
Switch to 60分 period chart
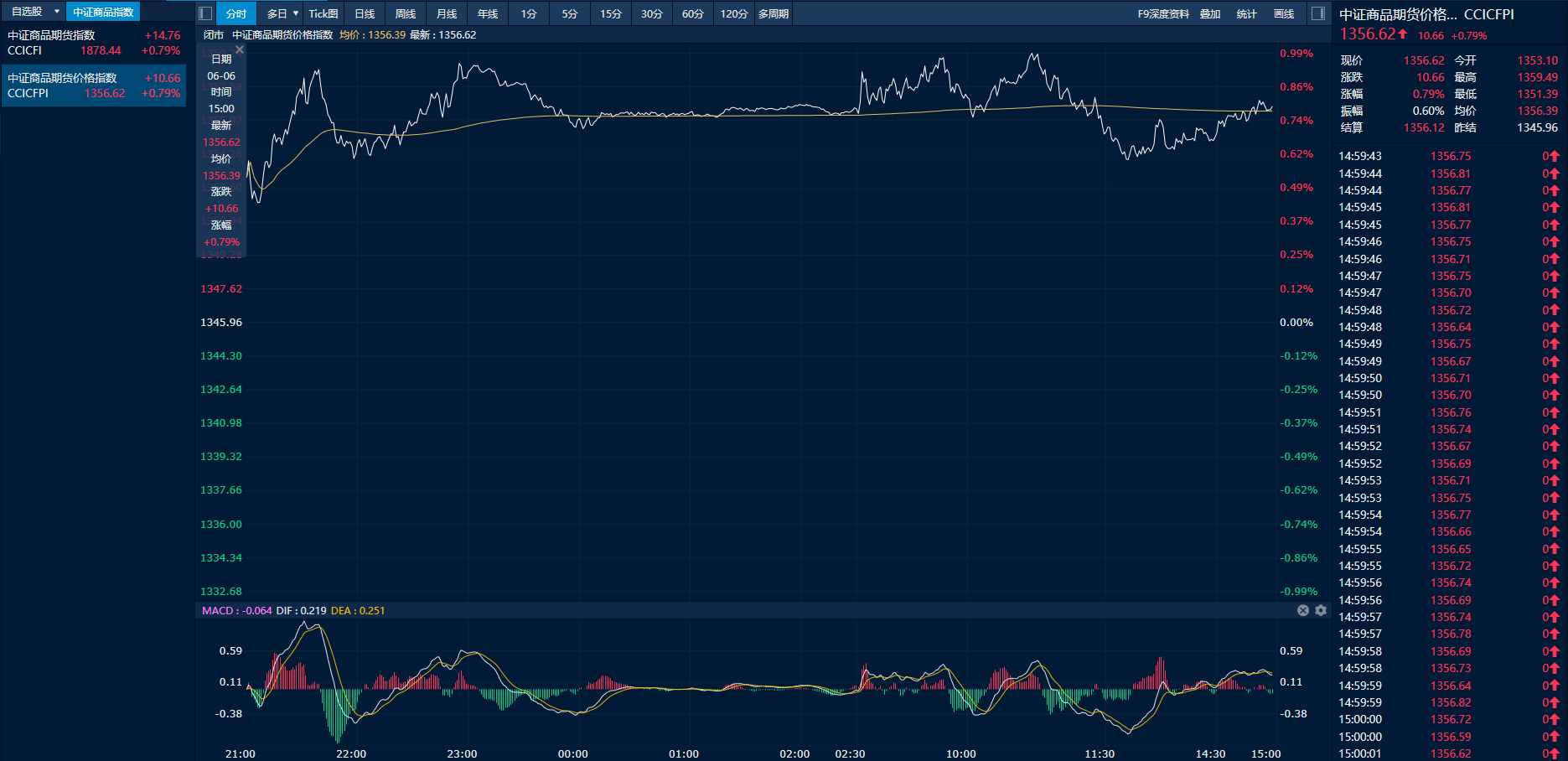click(693, 13)
